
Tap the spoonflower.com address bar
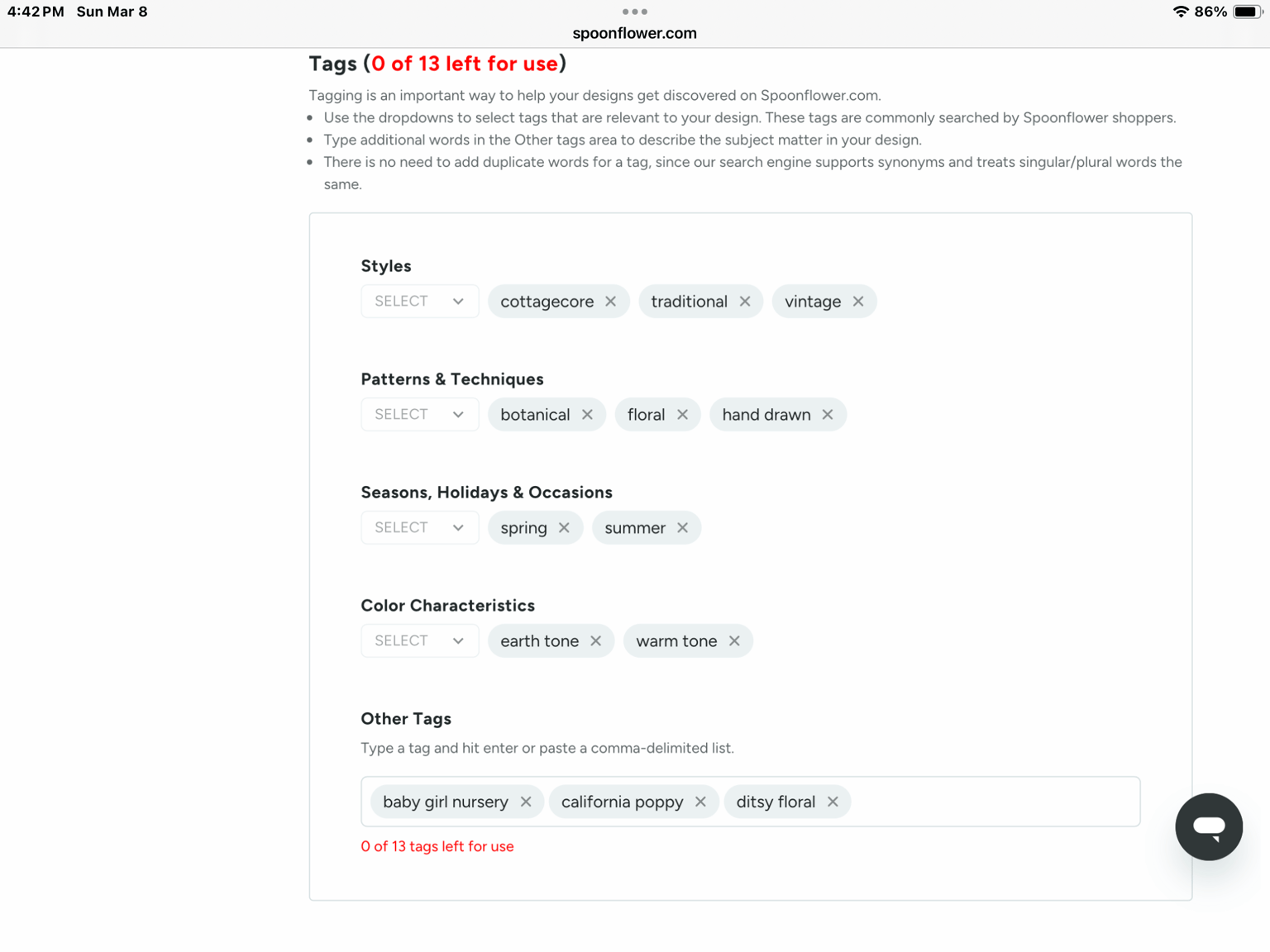click(x=635, y=33)
